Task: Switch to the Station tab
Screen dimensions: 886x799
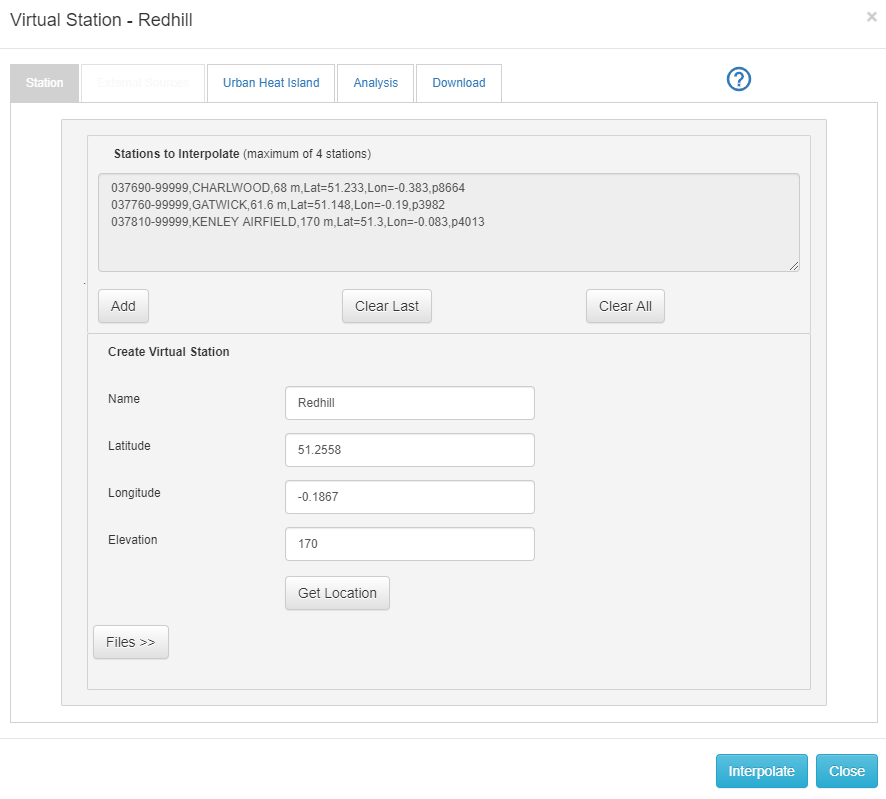Action: coord(45,83)
